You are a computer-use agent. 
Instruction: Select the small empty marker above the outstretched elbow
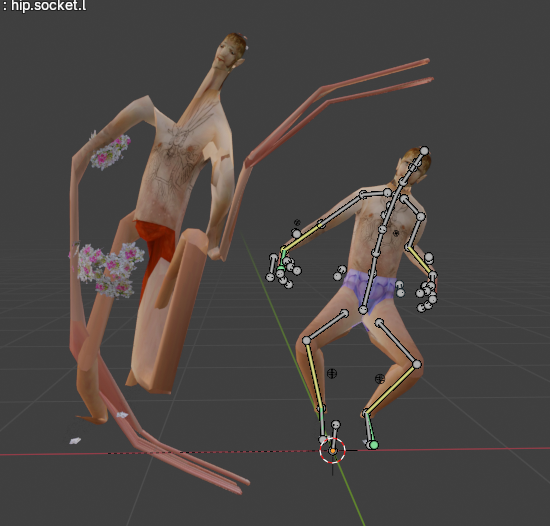pos(297,222)
